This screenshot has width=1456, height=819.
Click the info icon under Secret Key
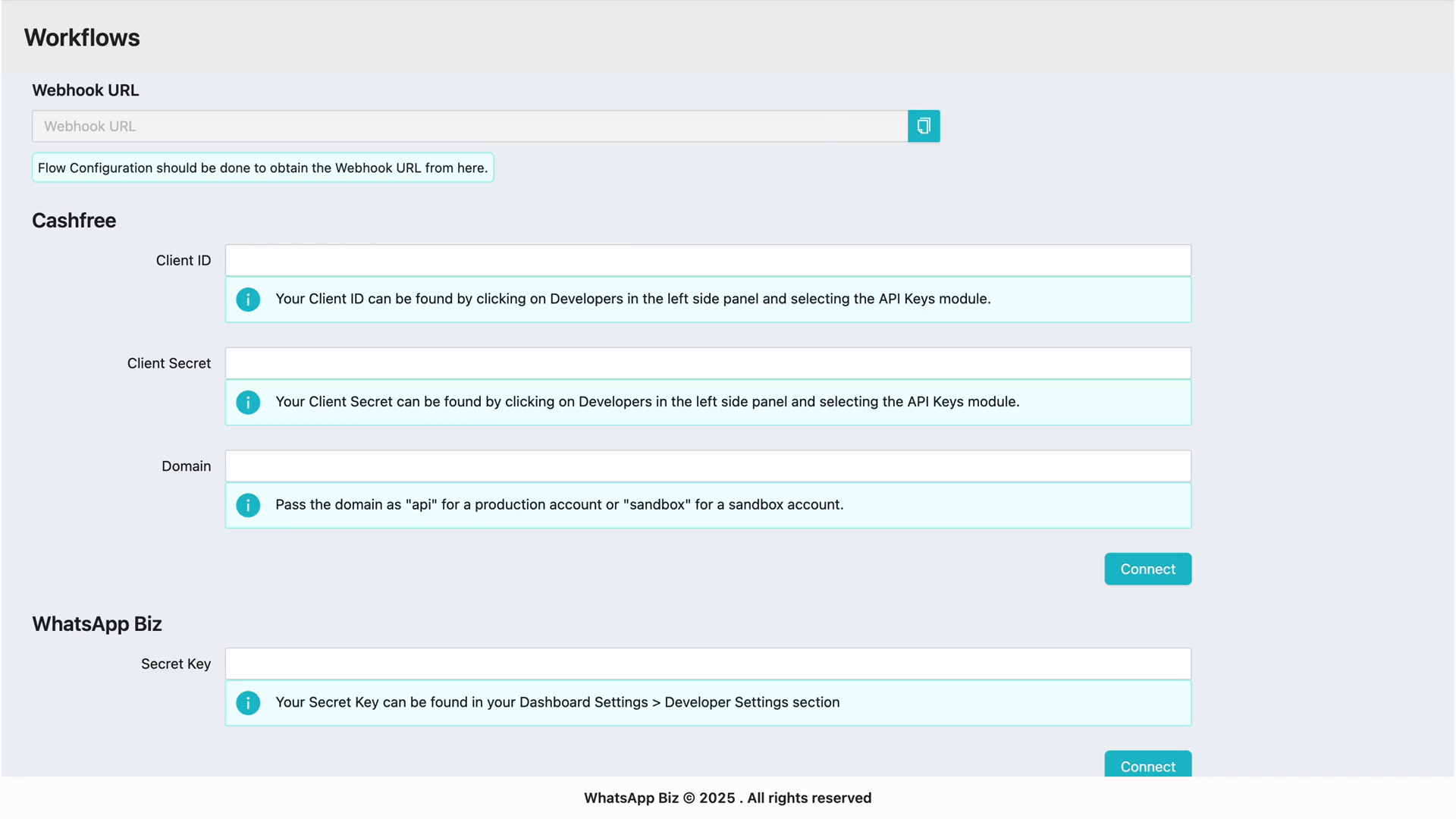pyautogui.click(x=248, y=703)
